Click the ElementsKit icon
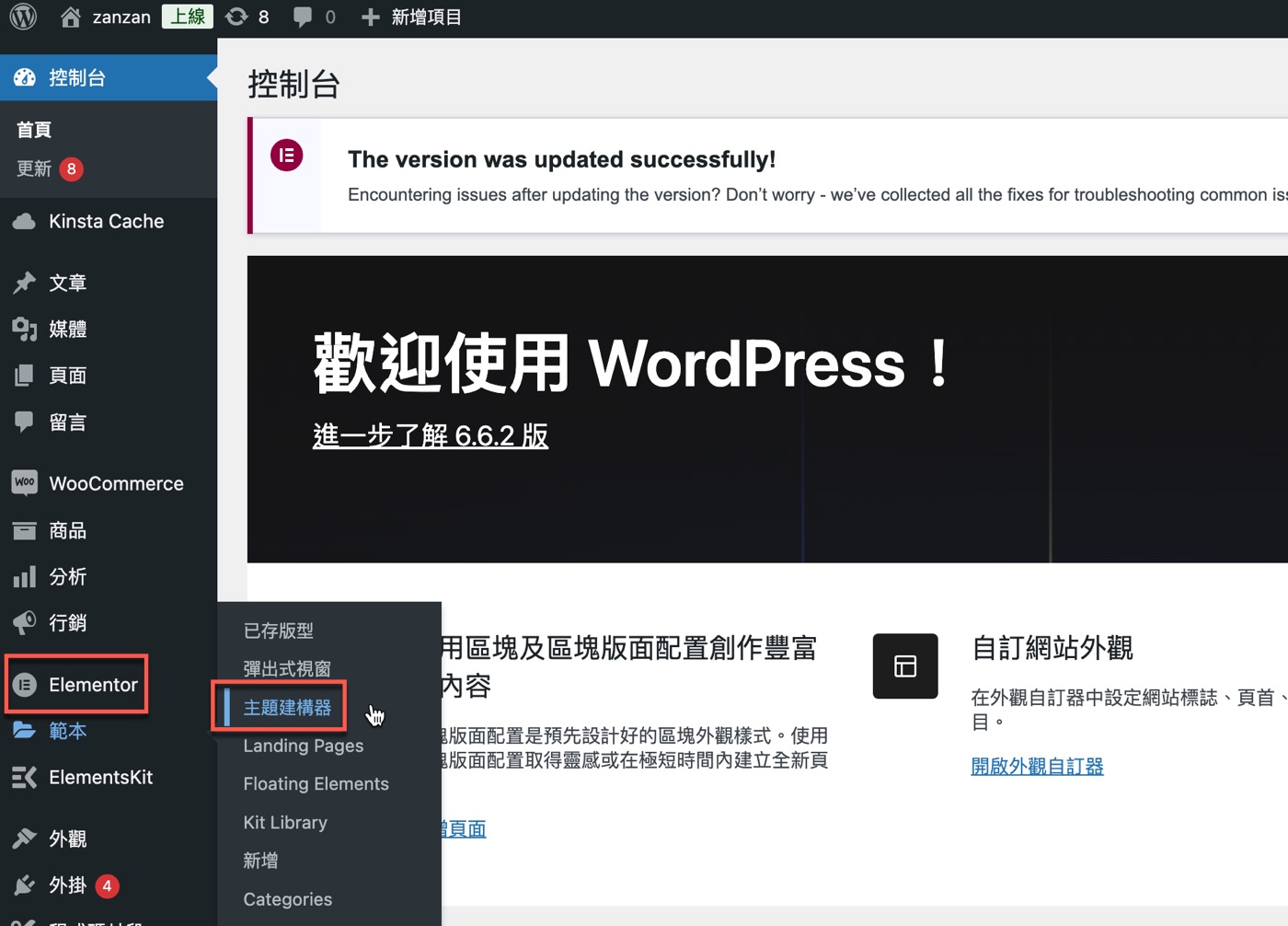1288x926 pixels. (x=25, y=777)
